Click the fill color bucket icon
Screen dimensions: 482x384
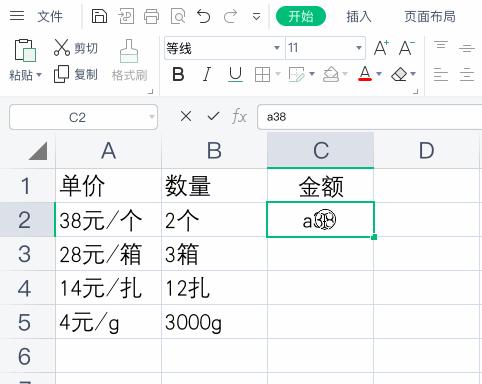click(331, 74)
